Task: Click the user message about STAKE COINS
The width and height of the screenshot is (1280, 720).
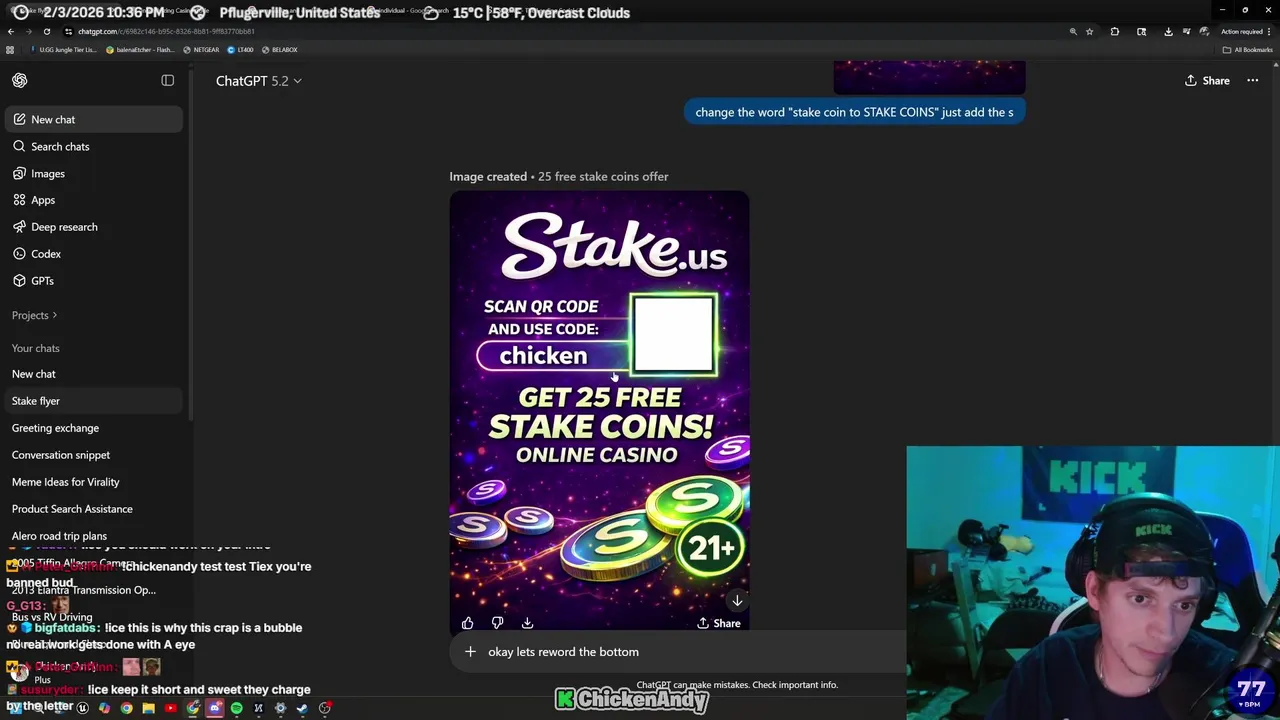Action: pos(854,112)
